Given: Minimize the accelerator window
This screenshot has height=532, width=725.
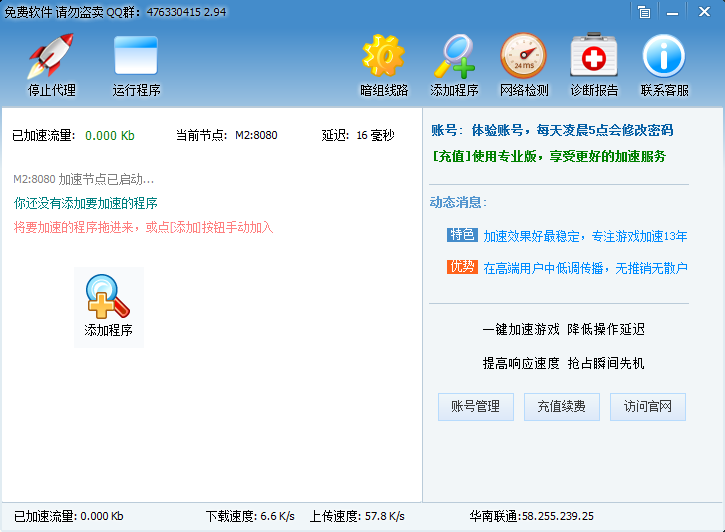Looking at the screenshot, I should tap(672, 12).
